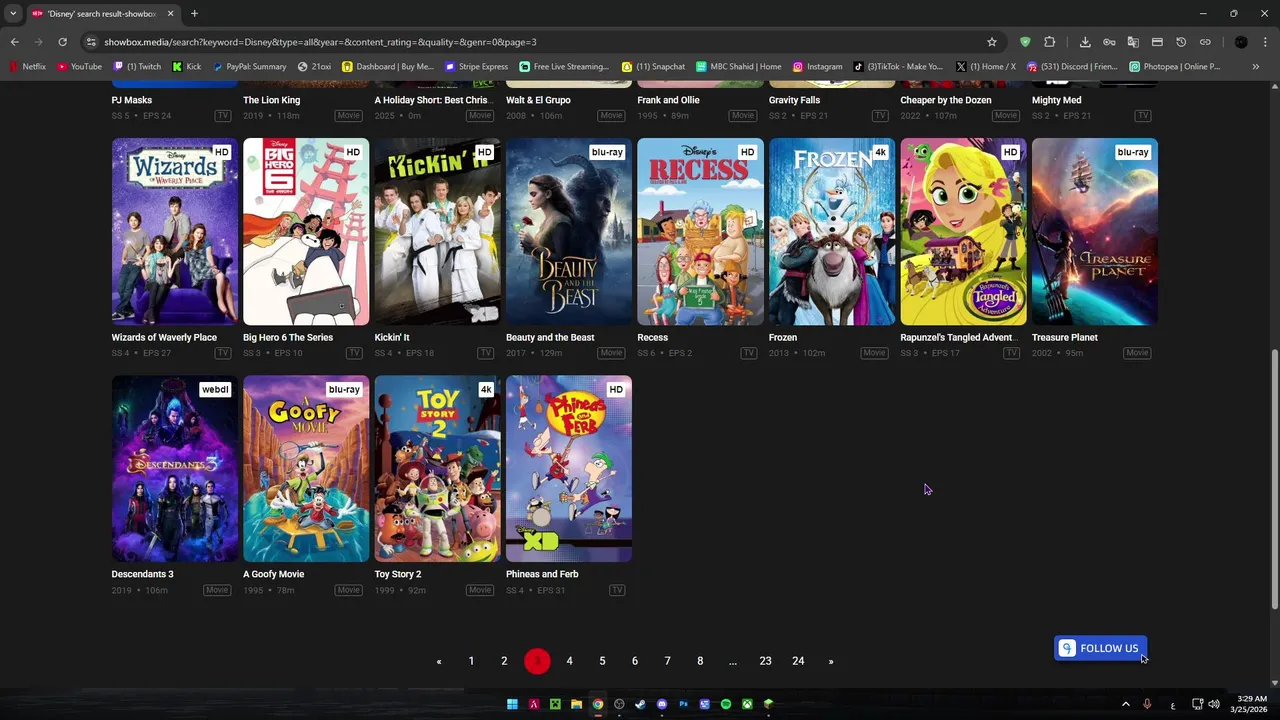Click The Lion King title
Screen dimensions: 1280x720
point(271,100)
